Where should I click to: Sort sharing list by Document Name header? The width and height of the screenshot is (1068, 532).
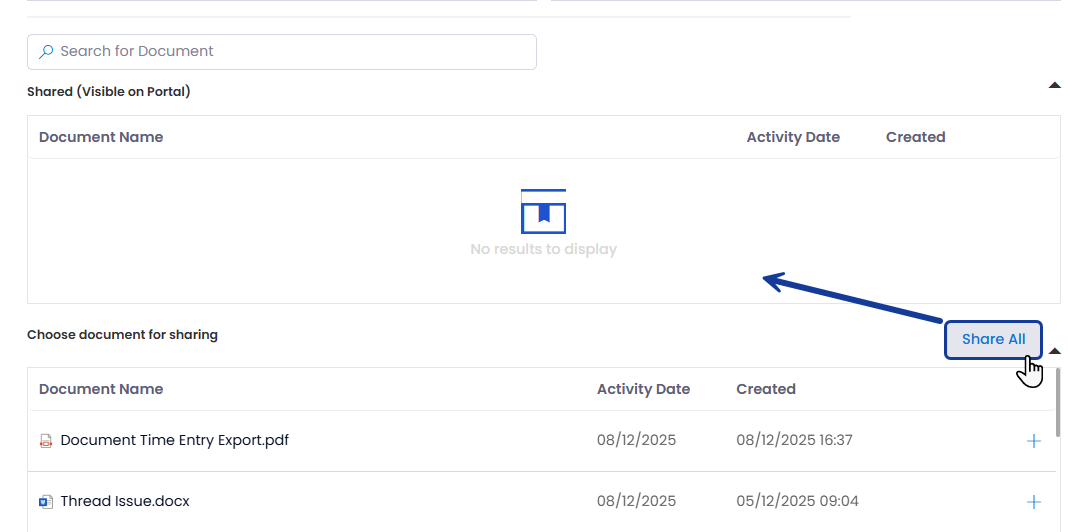[101, 389]
